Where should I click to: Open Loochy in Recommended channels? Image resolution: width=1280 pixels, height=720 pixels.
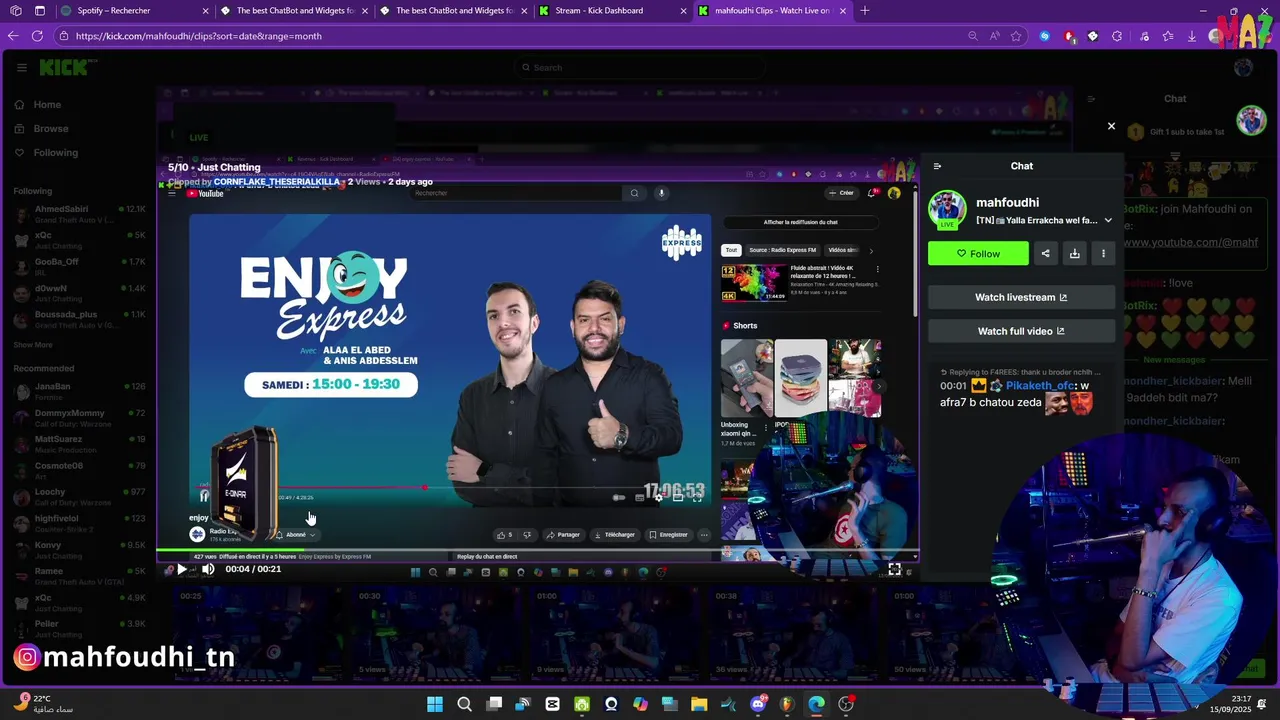[79, 497]
